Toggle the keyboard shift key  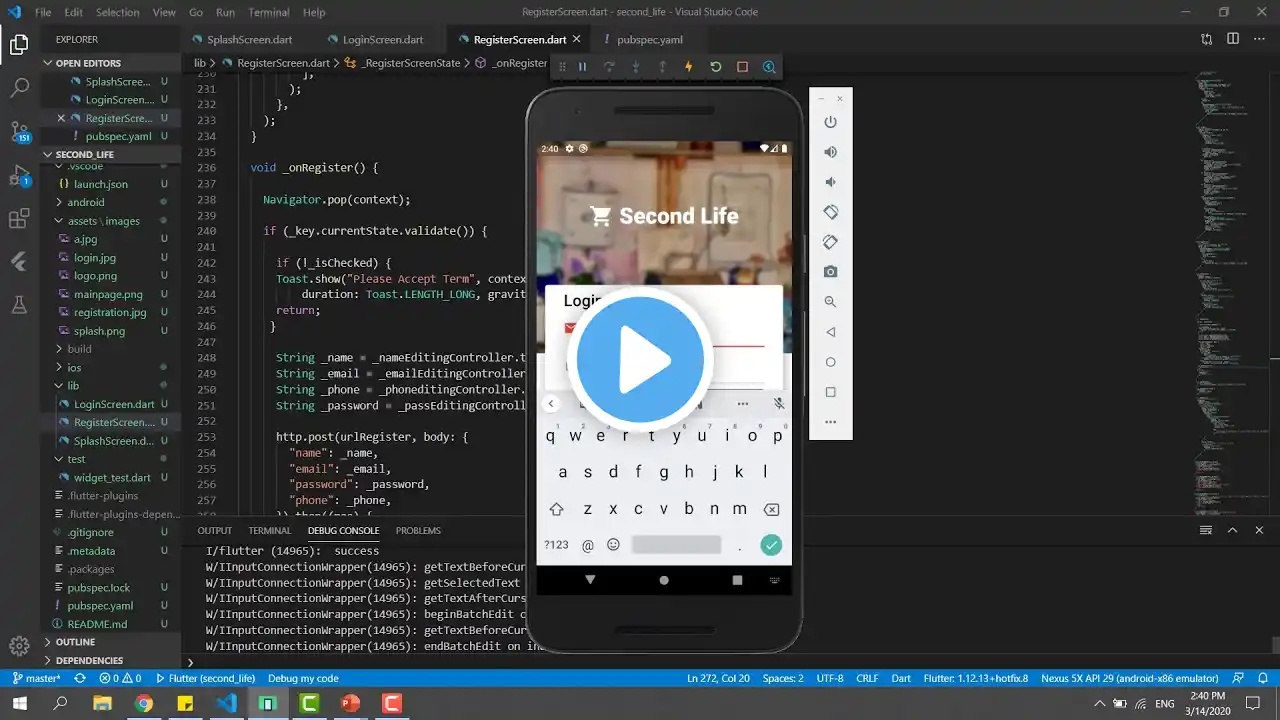(556, 509)
